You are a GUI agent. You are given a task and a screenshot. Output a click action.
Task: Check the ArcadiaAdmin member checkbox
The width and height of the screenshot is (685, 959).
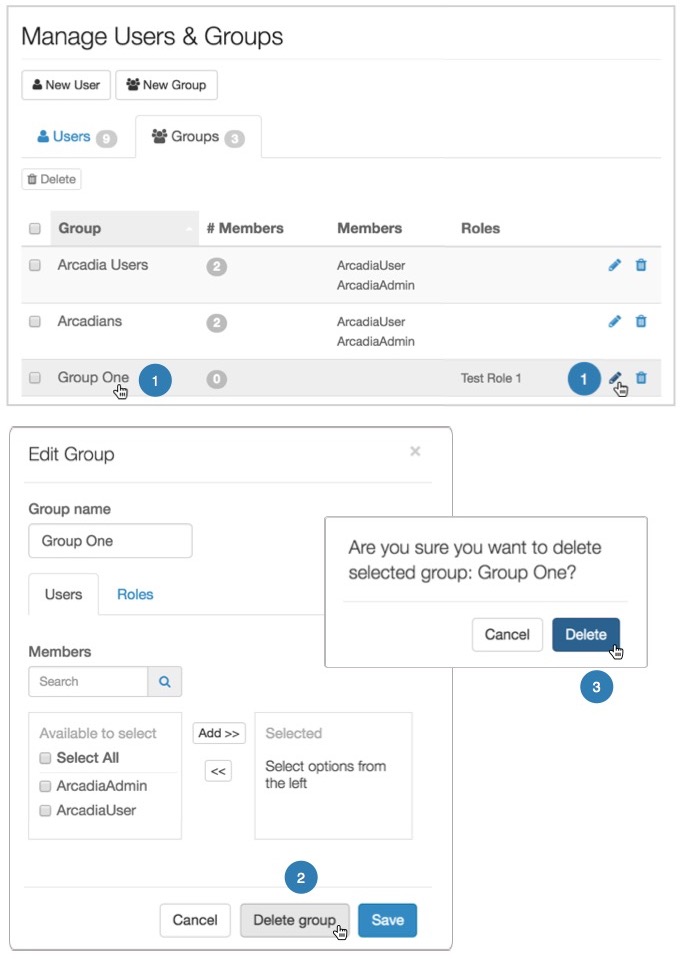click(45, 786)
